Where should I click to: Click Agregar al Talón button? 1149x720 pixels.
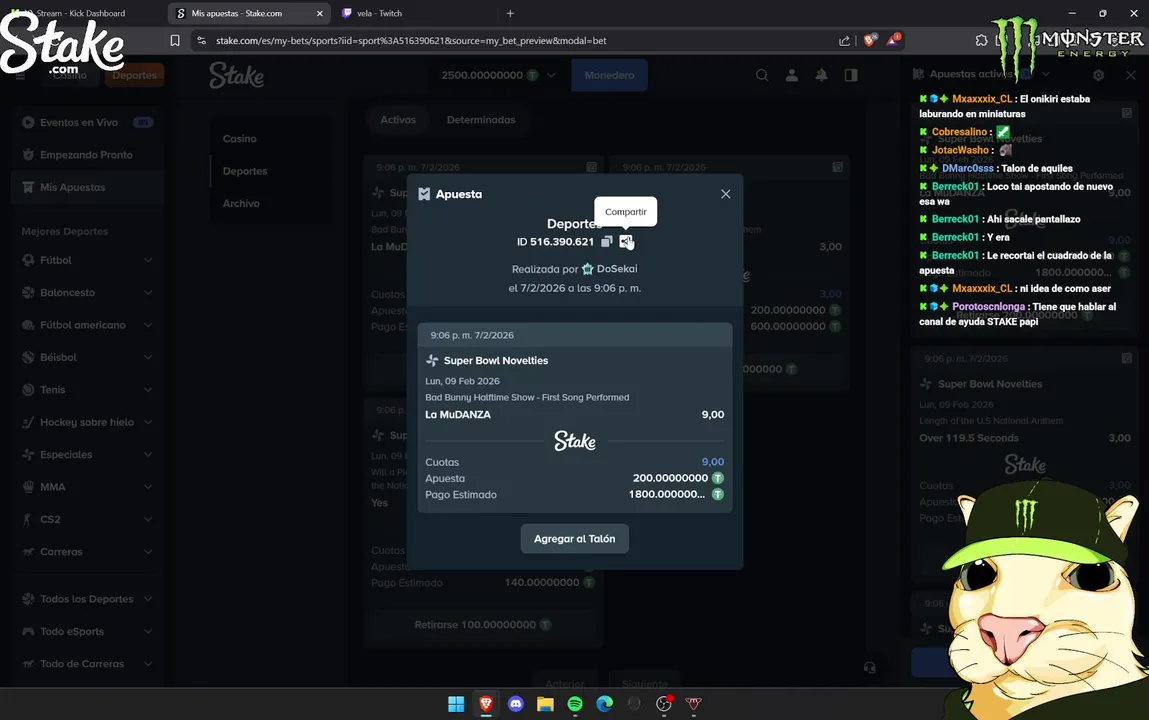click(x=574, y=538)
